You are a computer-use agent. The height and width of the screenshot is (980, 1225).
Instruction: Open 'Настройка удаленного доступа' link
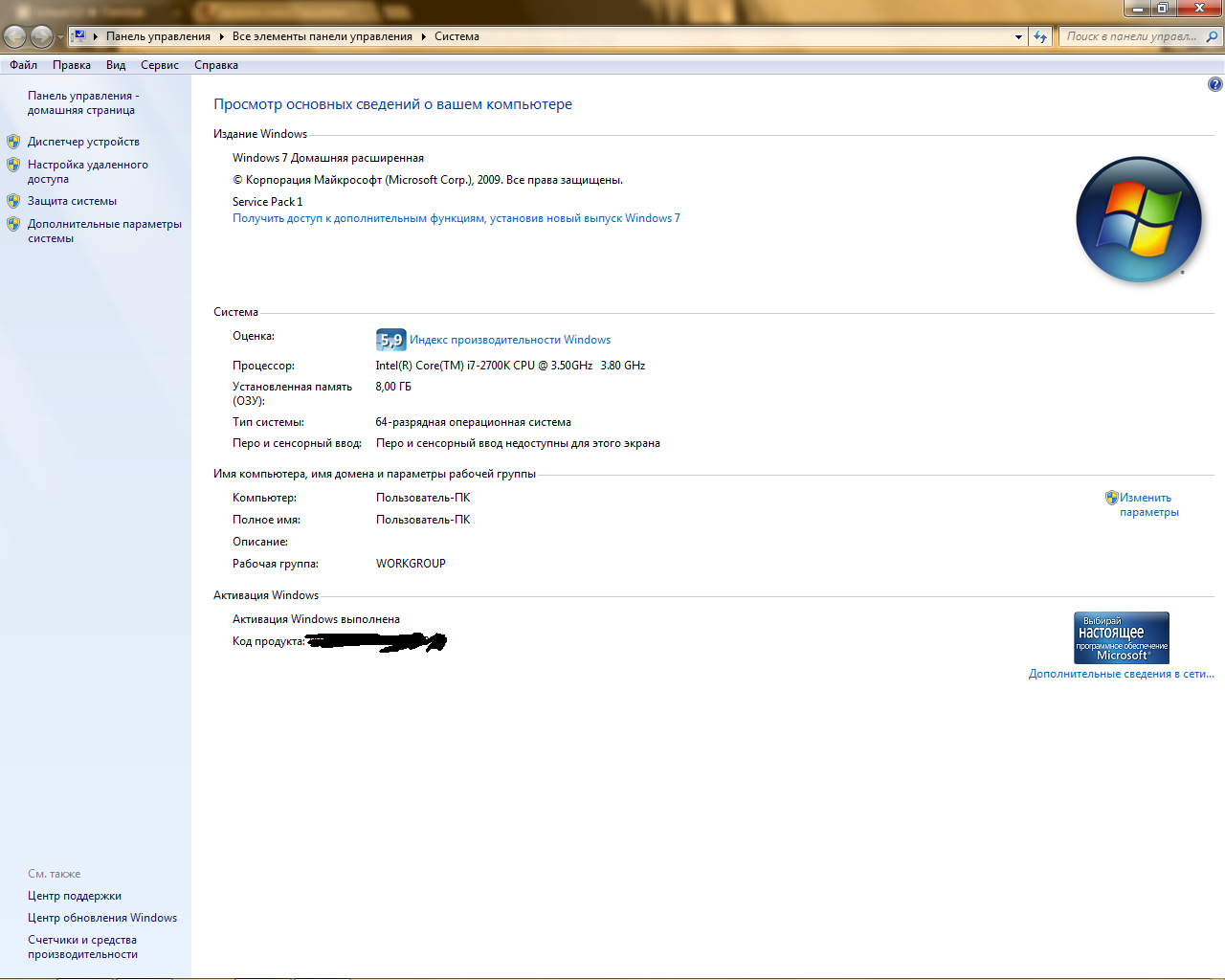pyautogui.click(x=88, y=171)
